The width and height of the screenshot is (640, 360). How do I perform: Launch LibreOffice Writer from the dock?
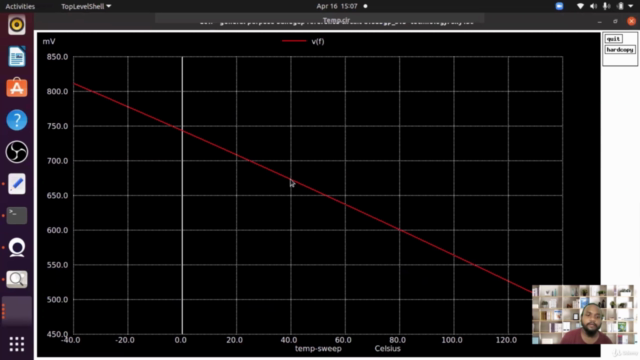tap(17, 56)
